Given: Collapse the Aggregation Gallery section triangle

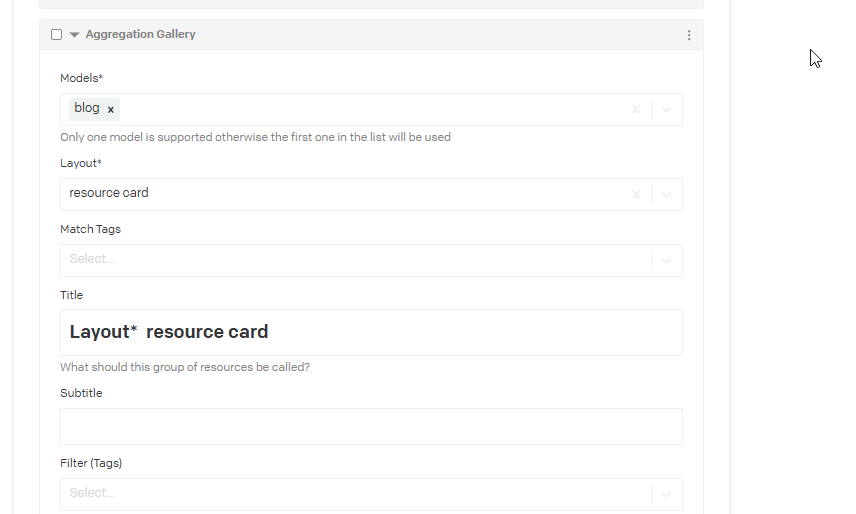Looking at the screenshot, I should pyautogui.click(x=74, y=35).
